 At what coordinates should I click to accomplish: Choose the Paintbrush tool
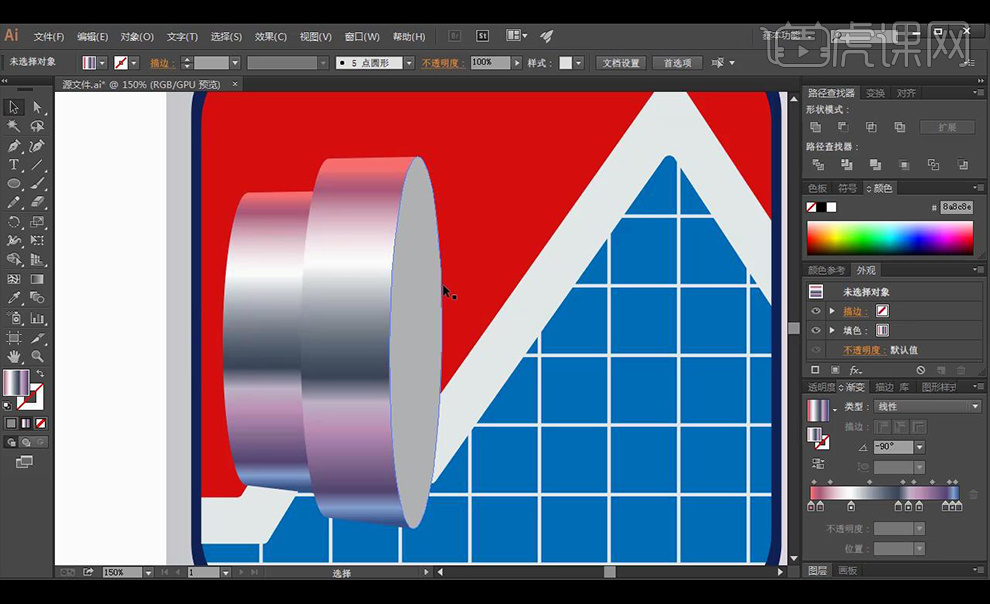37,184
